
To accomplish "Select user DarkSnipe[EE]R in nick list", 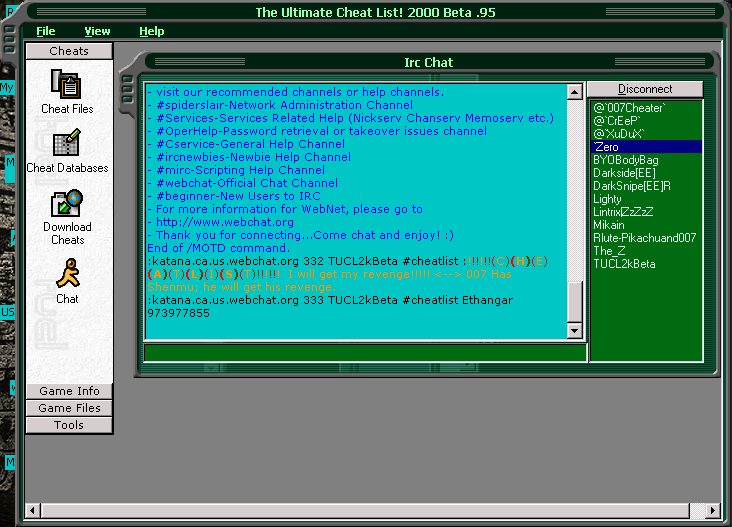I will click(x=647, y=186).
